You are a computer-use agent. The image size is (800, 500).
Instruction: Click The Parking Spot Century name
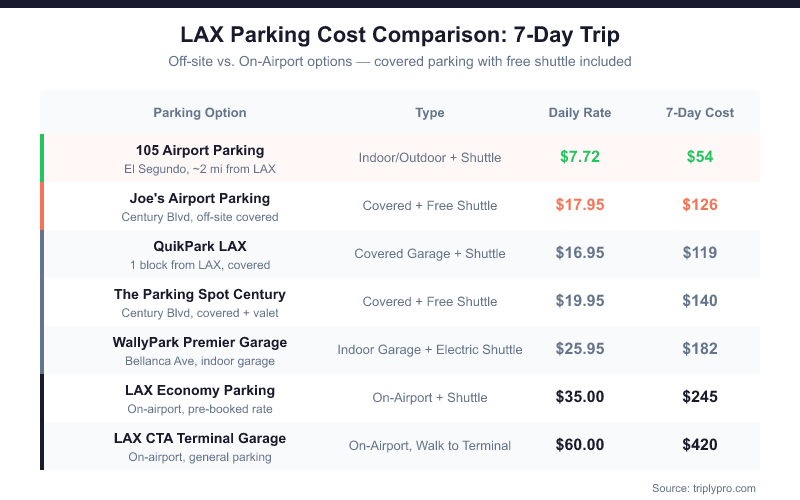click(x=200, y=294)
